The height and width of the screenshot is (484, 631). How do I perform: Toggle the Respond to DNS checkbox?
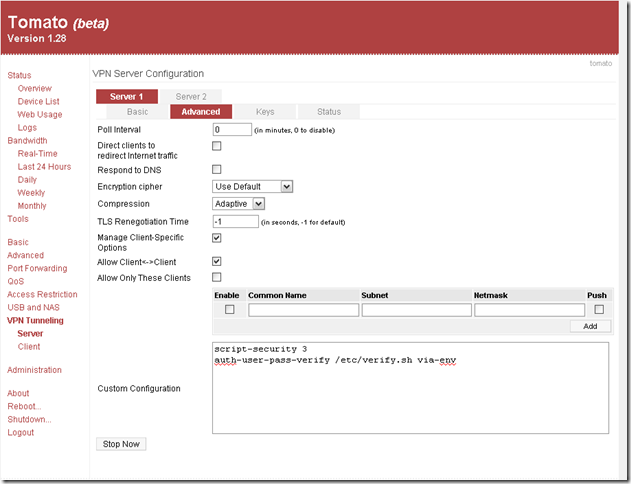click(217, 170)
